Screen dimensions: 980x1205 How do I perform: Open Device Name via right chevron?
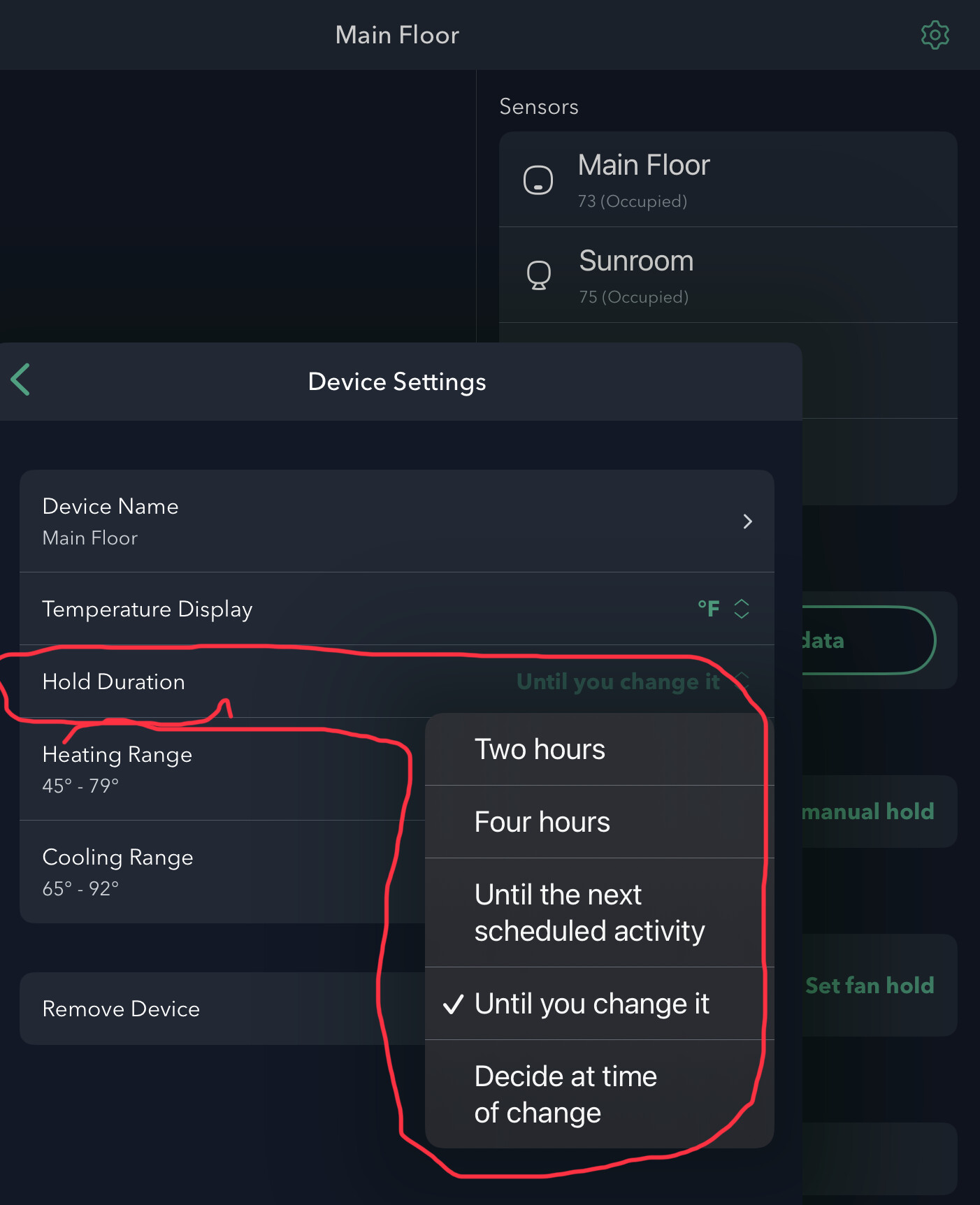[x=747, y=521]
